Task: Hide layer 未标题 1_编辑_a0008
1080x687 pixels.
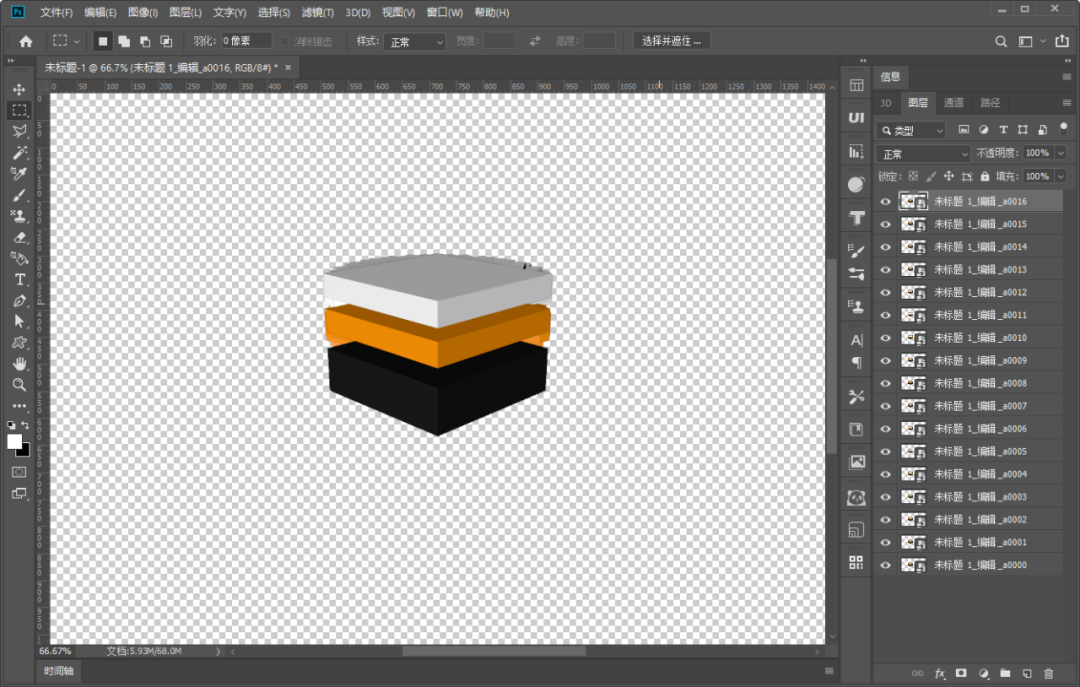Action: [885, 383]
